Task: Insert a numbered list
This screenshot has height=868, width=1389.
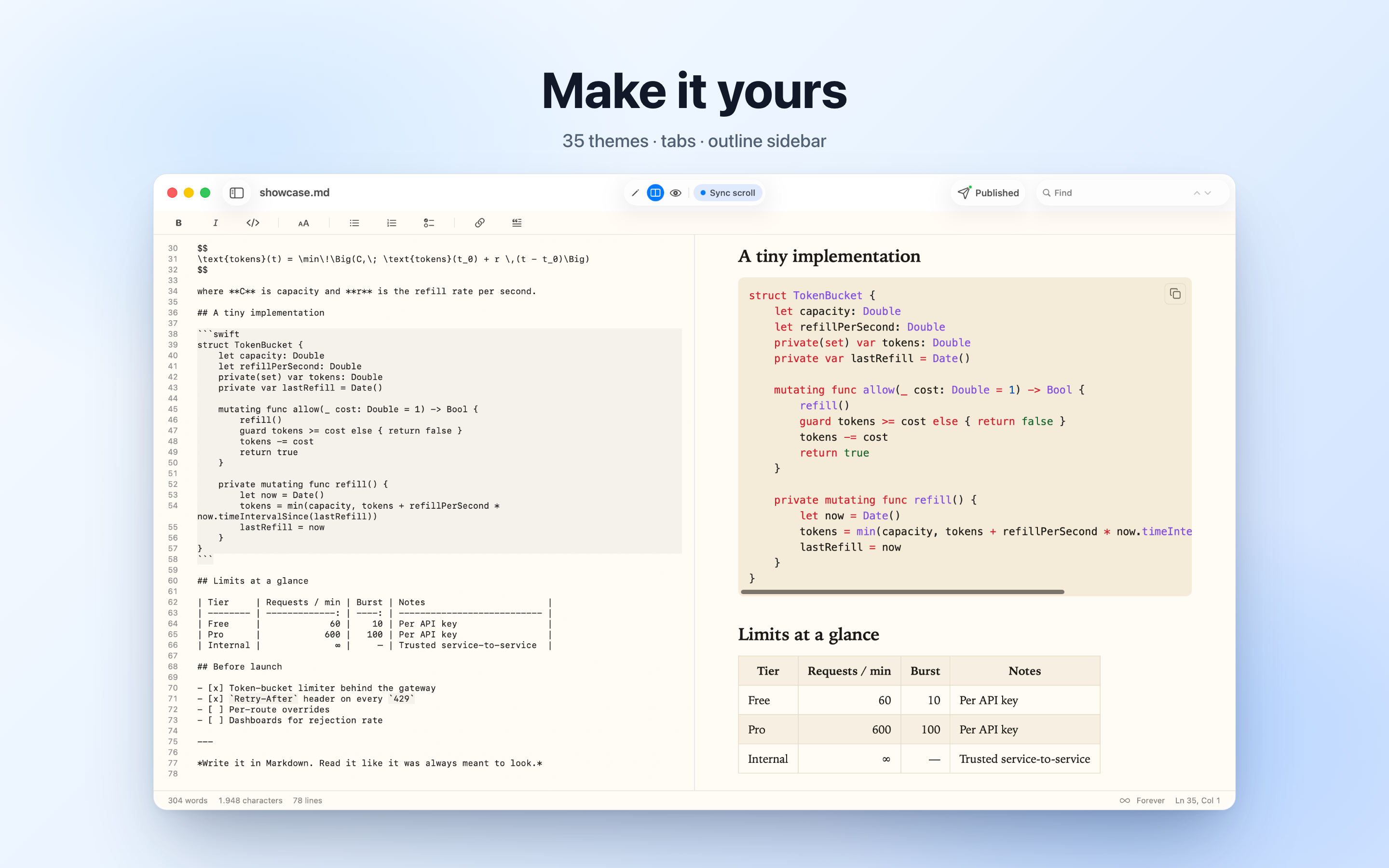Action: click(x=392, y=223)
